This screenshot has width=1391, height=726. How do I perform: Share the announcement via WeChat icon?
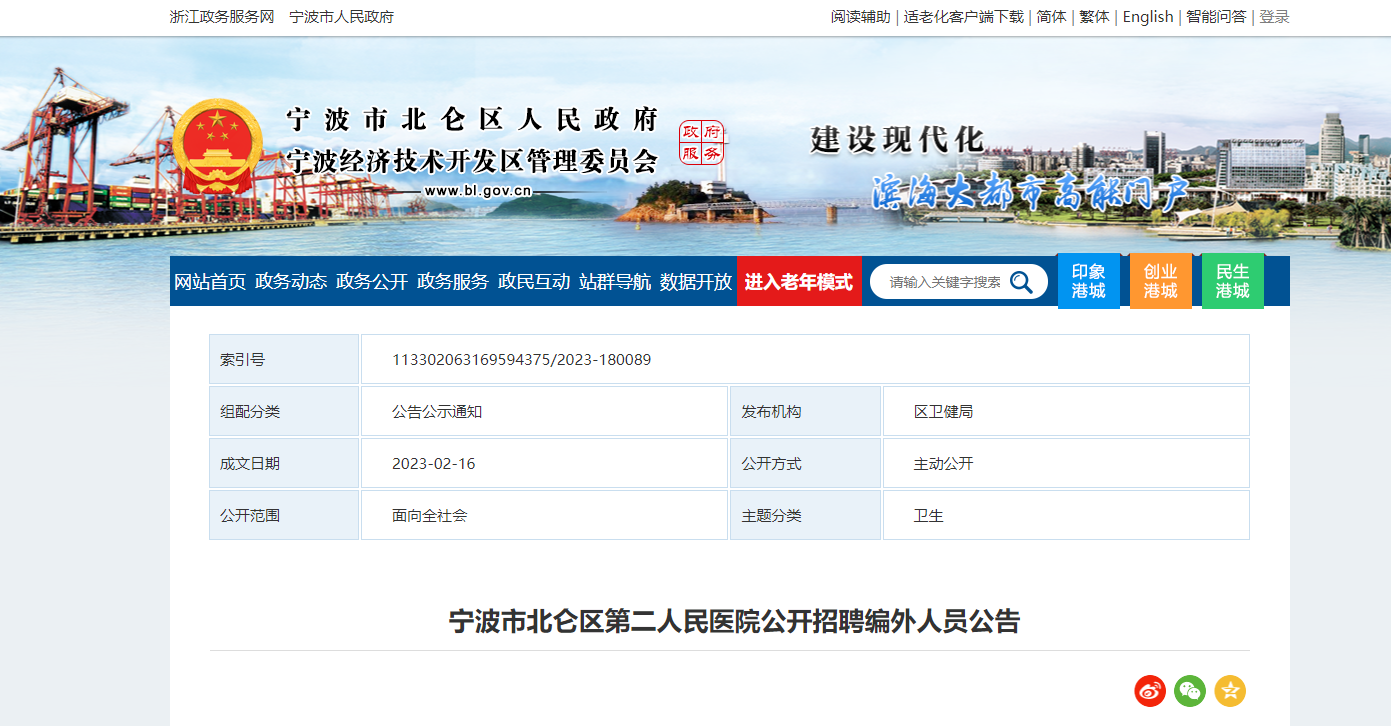click(1190, 690)
